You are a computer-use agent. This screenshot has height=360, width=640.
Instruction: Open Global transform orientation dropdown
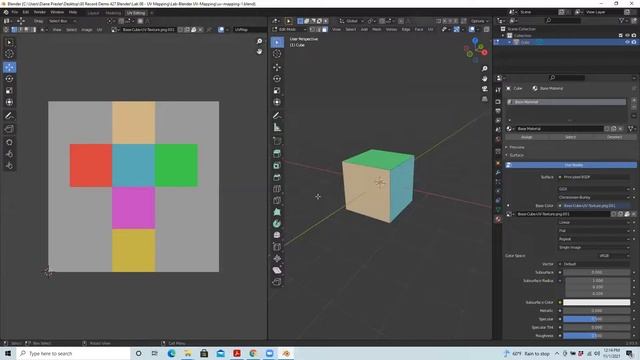352,21
